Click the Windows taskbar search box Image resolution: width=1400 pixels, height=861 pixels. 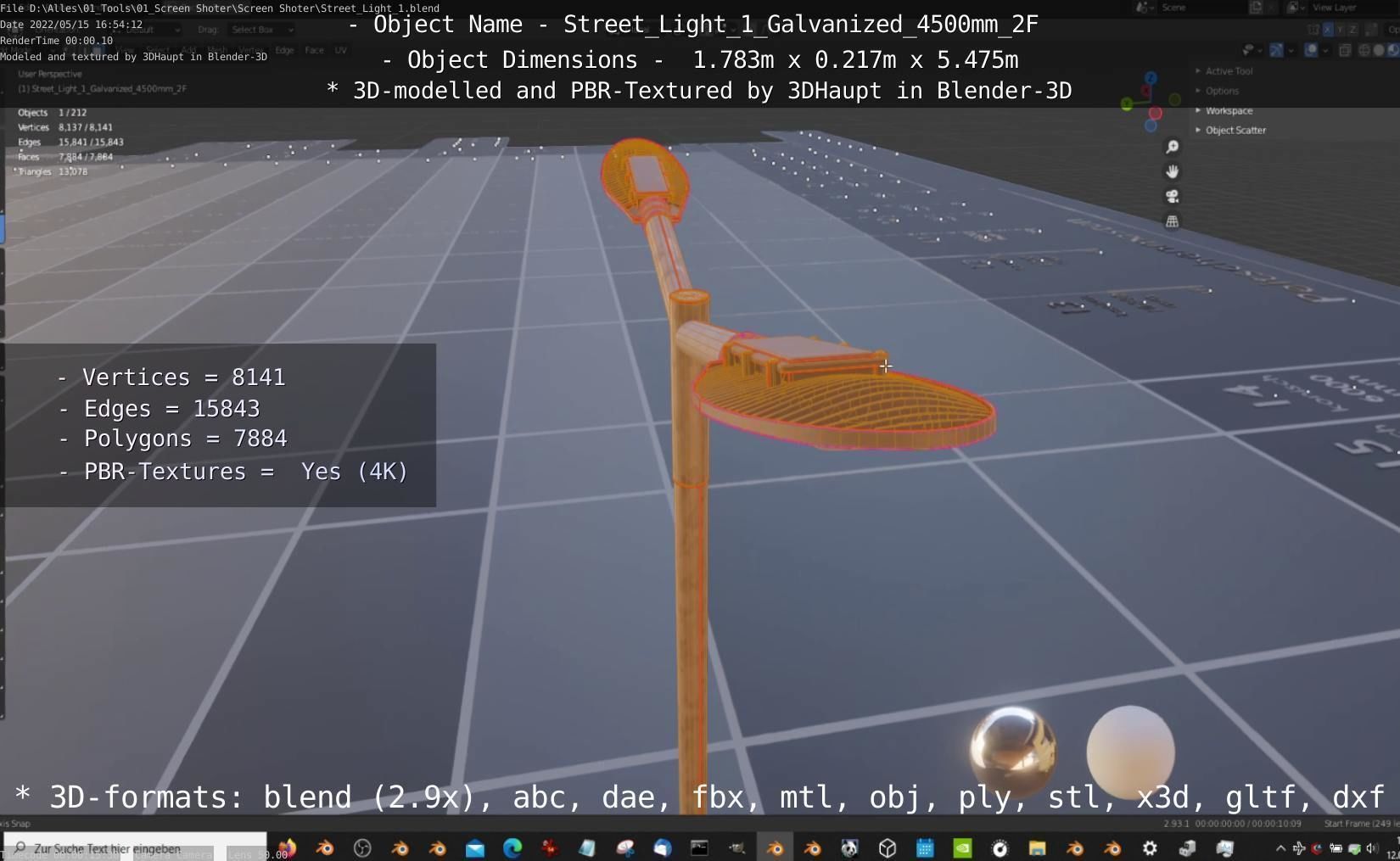tap(135, 847)
